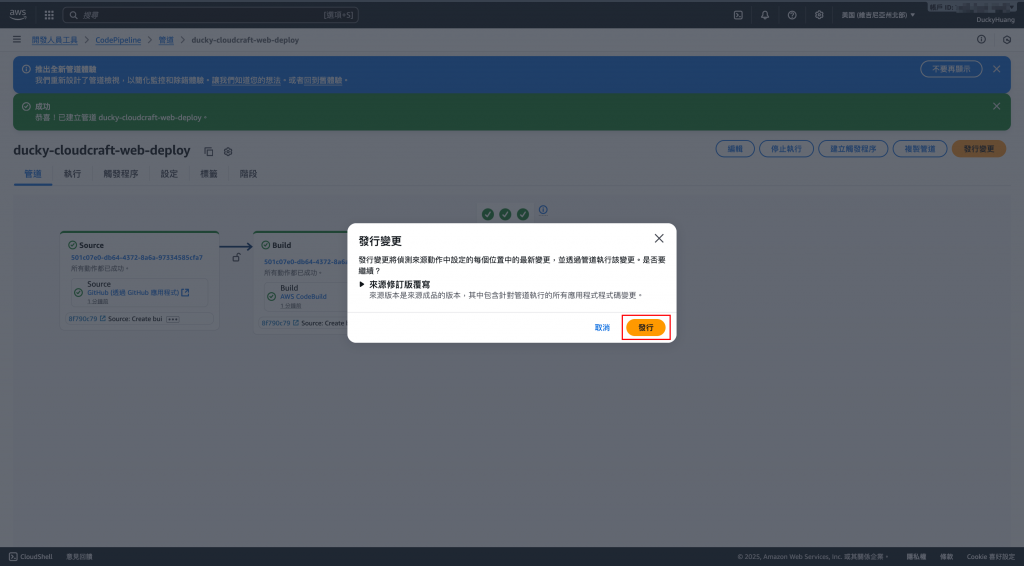Go to 開發人員工具 breadcrumb
The width and height of the screenshot is (1024, 566).
click(x=55, y=40)
